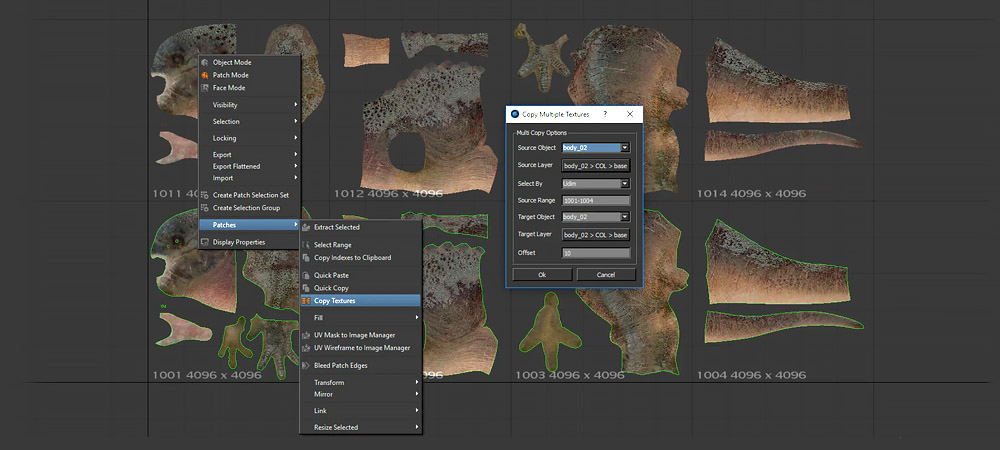This screenshot has height=450, width=1000.
Task: Choose Select Range in Patches submenu
Action: [360, 245]
